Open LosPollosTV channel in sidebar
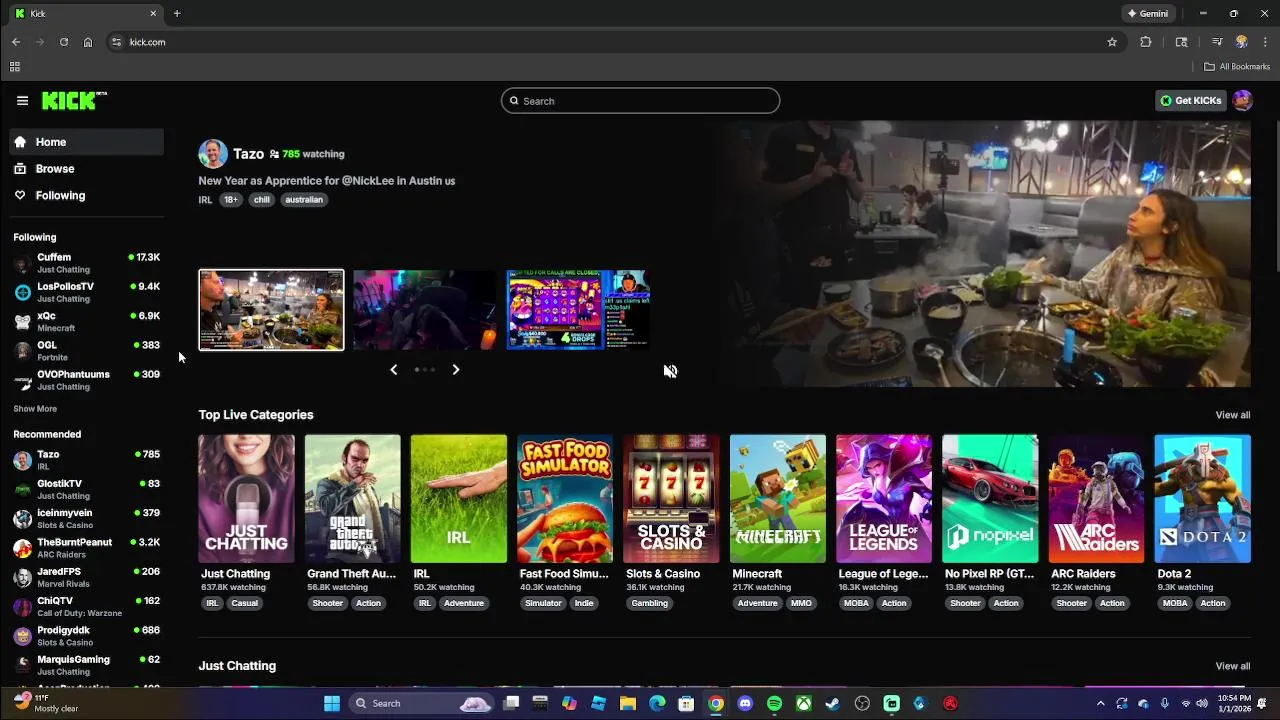 (86, 292)
